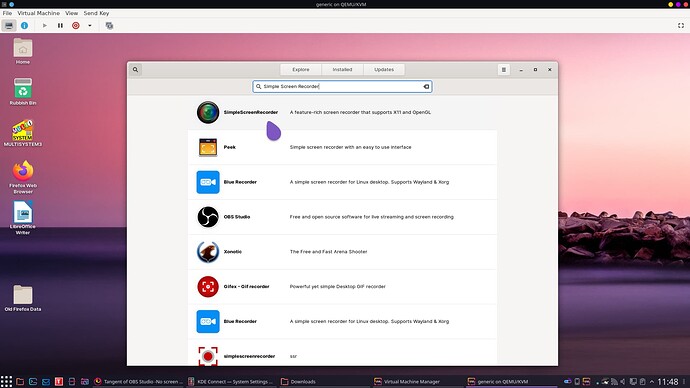Click the second Blue Recorder app icon
Viewport: 690px width, 388px height.
[x=208, y=321]
